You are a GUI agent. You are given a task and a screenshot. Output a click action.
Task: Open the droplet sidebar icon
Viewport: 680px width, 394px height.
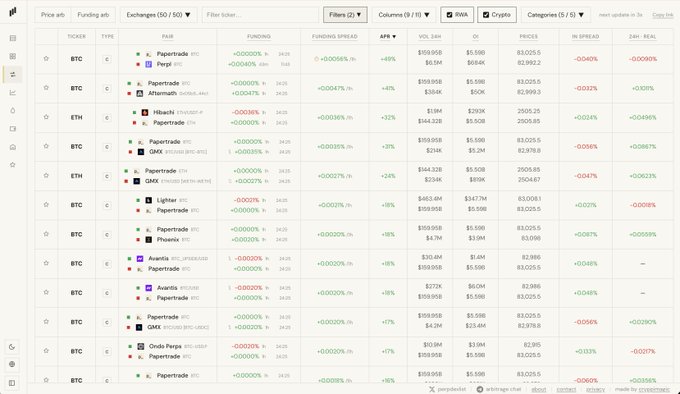coord(13,111)
